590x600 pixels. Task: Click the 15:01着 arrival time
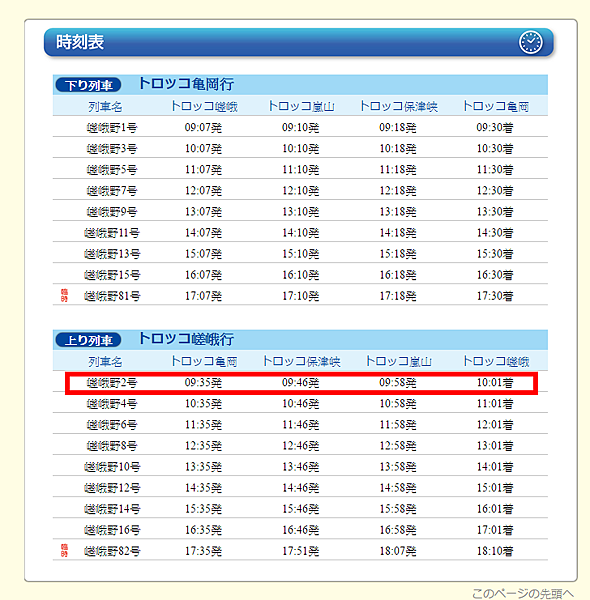coord(495,488)
